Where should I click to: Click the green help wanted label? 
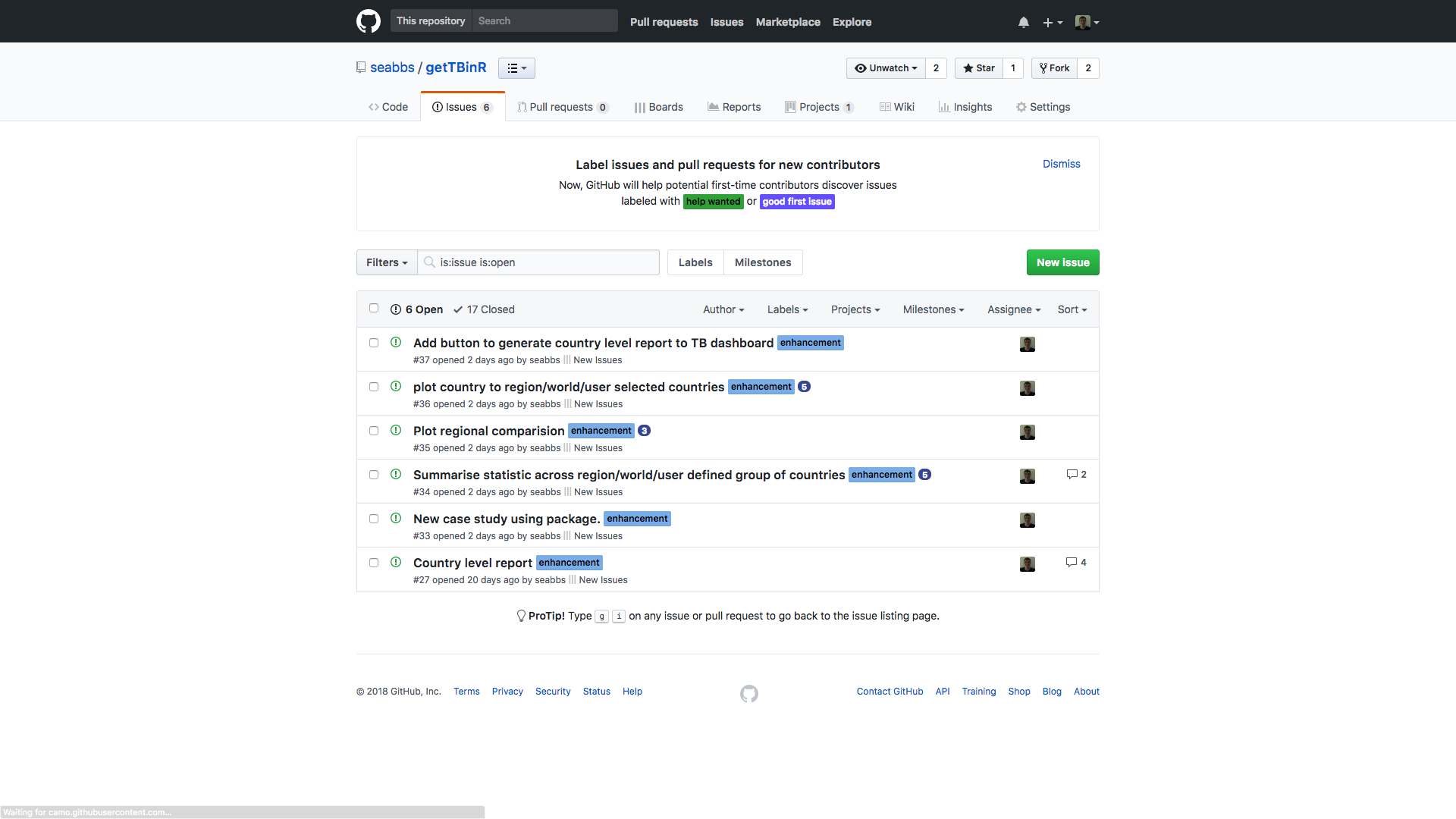tap(713, 202)
